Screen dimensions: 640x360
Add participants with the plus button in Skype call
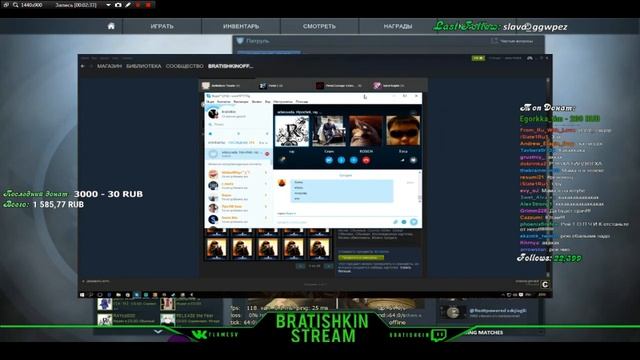[353, 160]
